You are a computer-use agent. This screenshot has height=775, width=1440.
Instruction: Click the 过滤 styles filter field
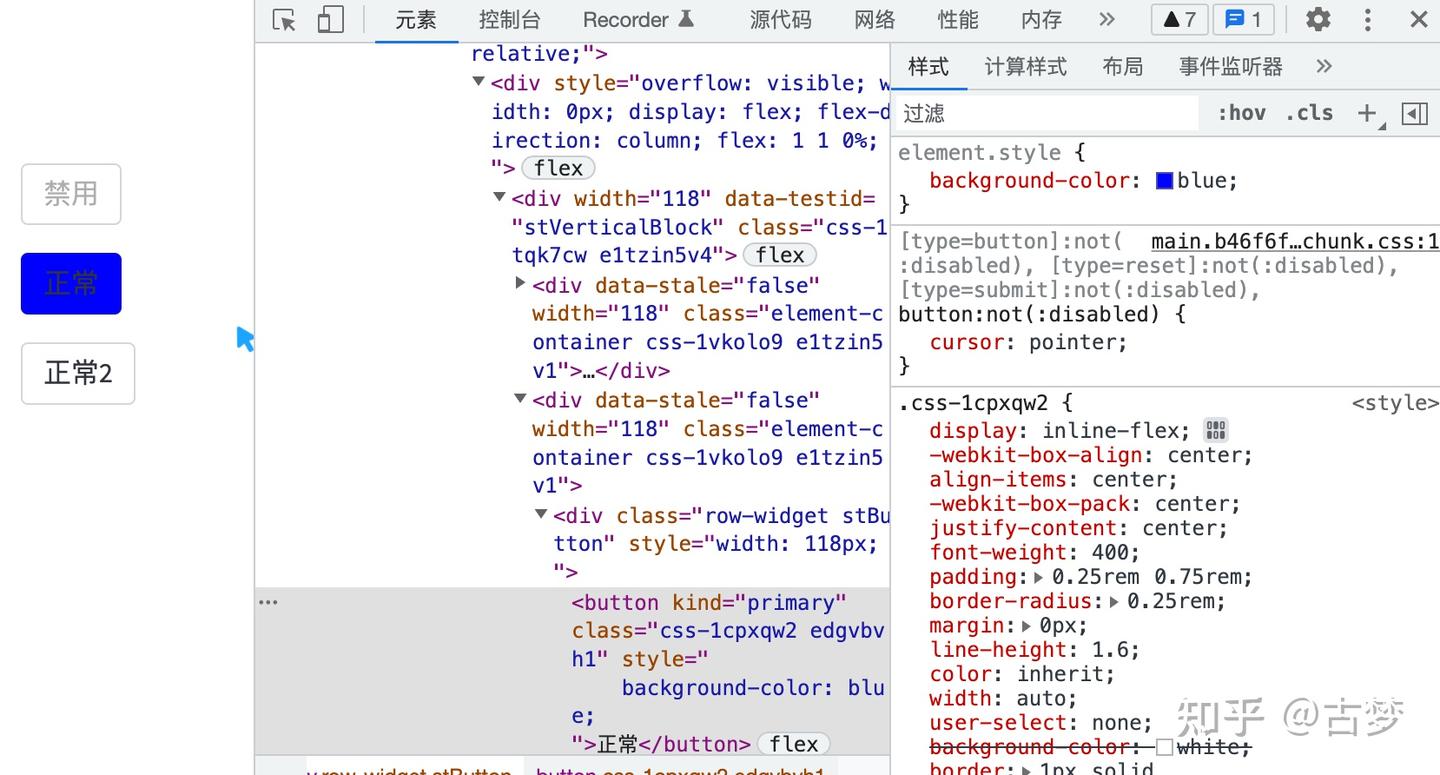tap(1000, 112)
